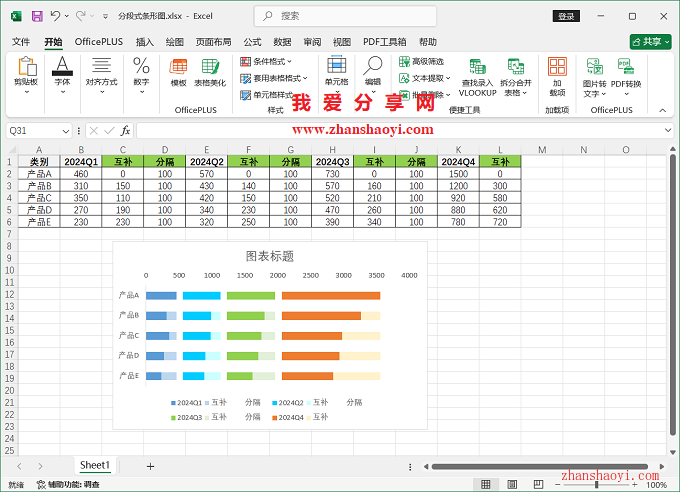Viewport: 680px width, 492px height.
Task: Collapse the ribbon with the chevron arrow
Action: (662, 110)
